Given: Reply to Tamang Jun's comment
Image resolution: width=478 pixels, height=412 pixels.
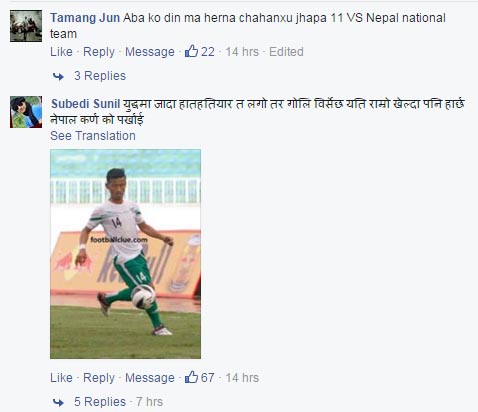Looking at the screenshot, I should 99,52.
